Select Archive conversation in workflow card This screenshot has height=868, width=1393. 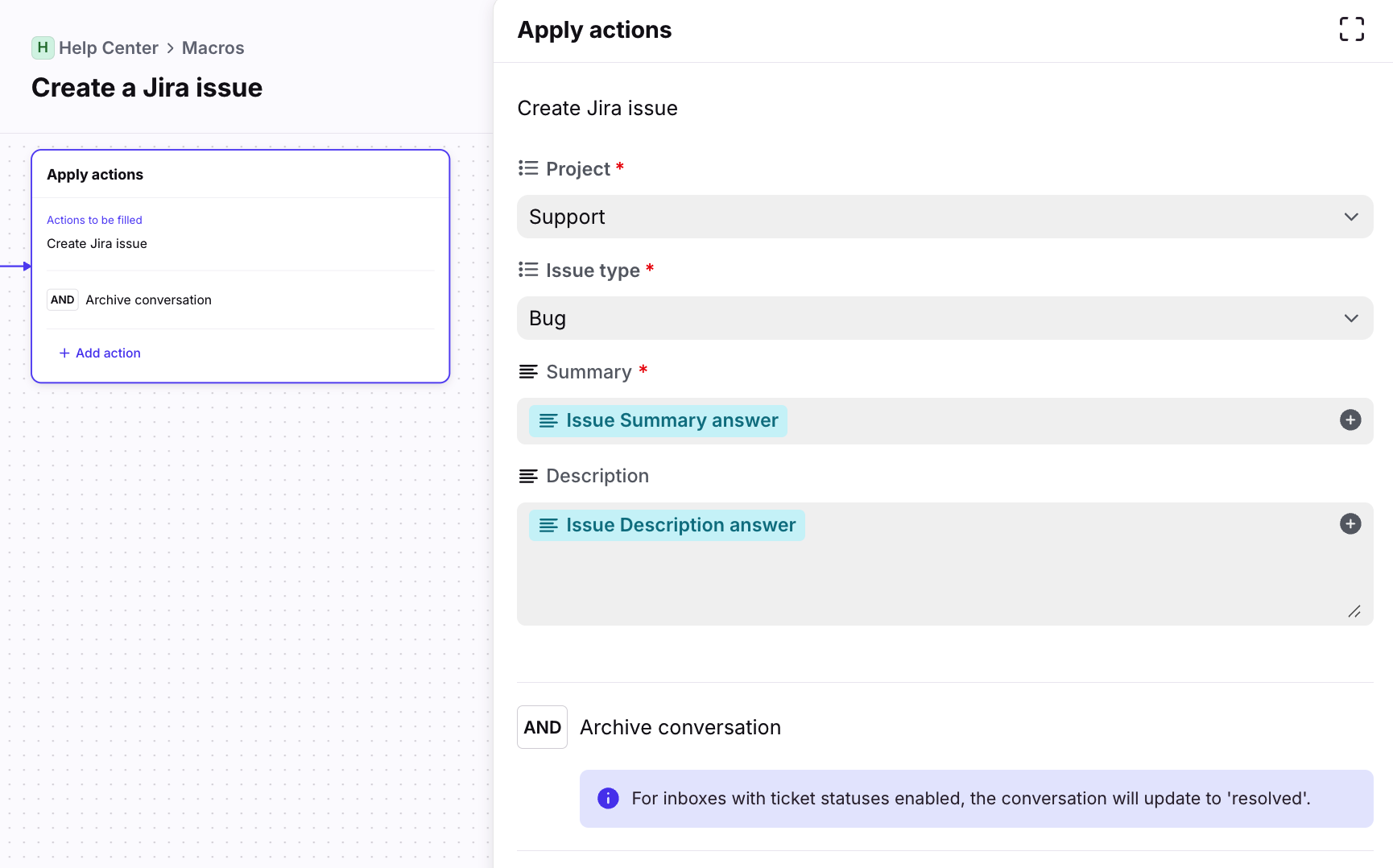[x=148, y=300]
